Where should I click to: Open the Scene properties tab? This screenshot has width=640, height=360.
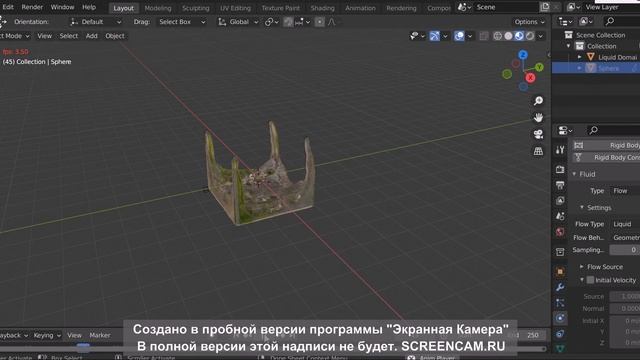click(560, 216)
